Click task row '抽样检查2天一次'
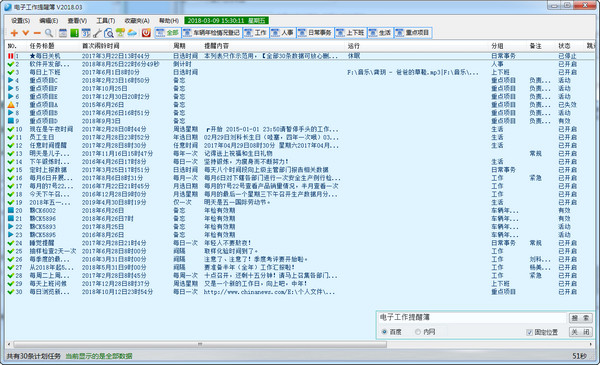600x365 pixels. coord(300,251)
